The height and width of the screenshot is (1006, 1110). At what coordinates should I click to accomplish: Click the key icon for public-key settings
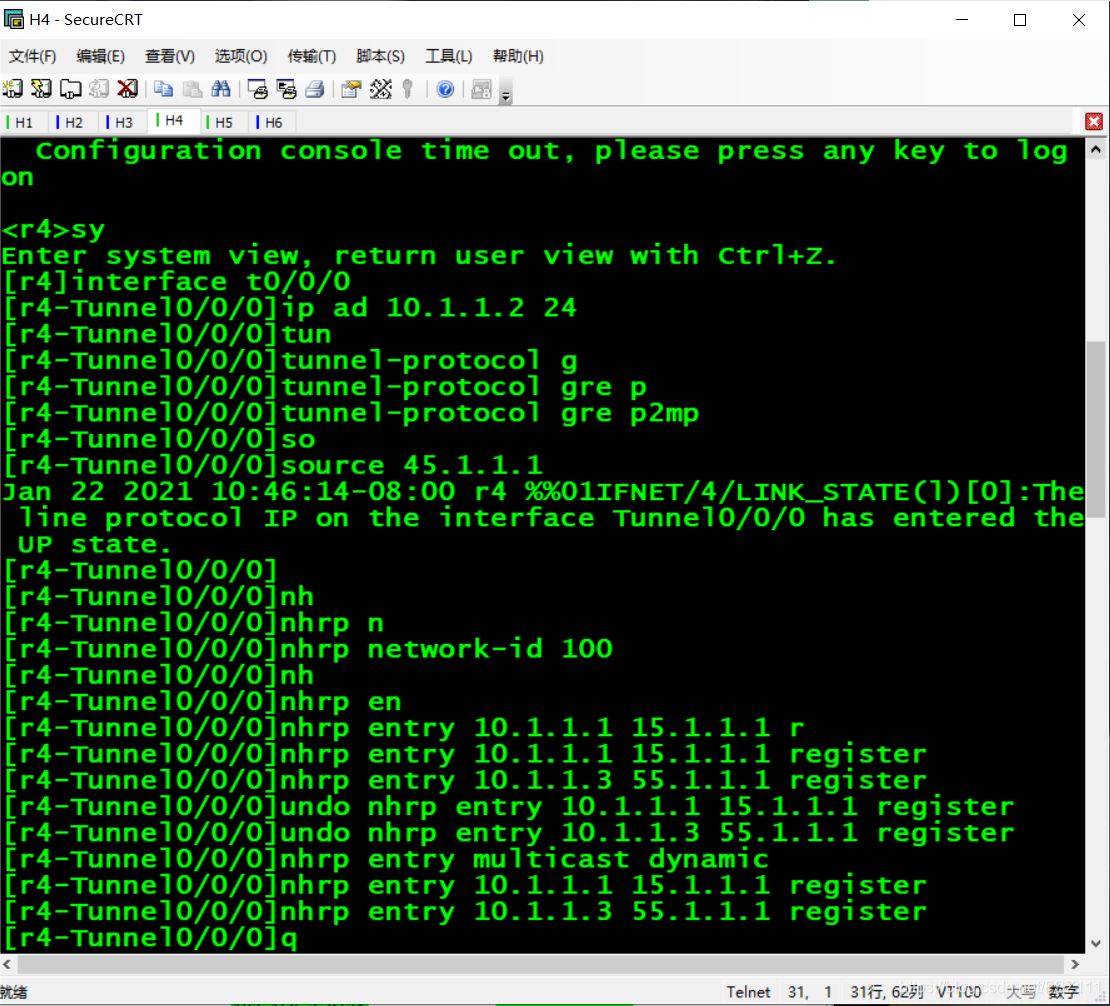point(408,88)
